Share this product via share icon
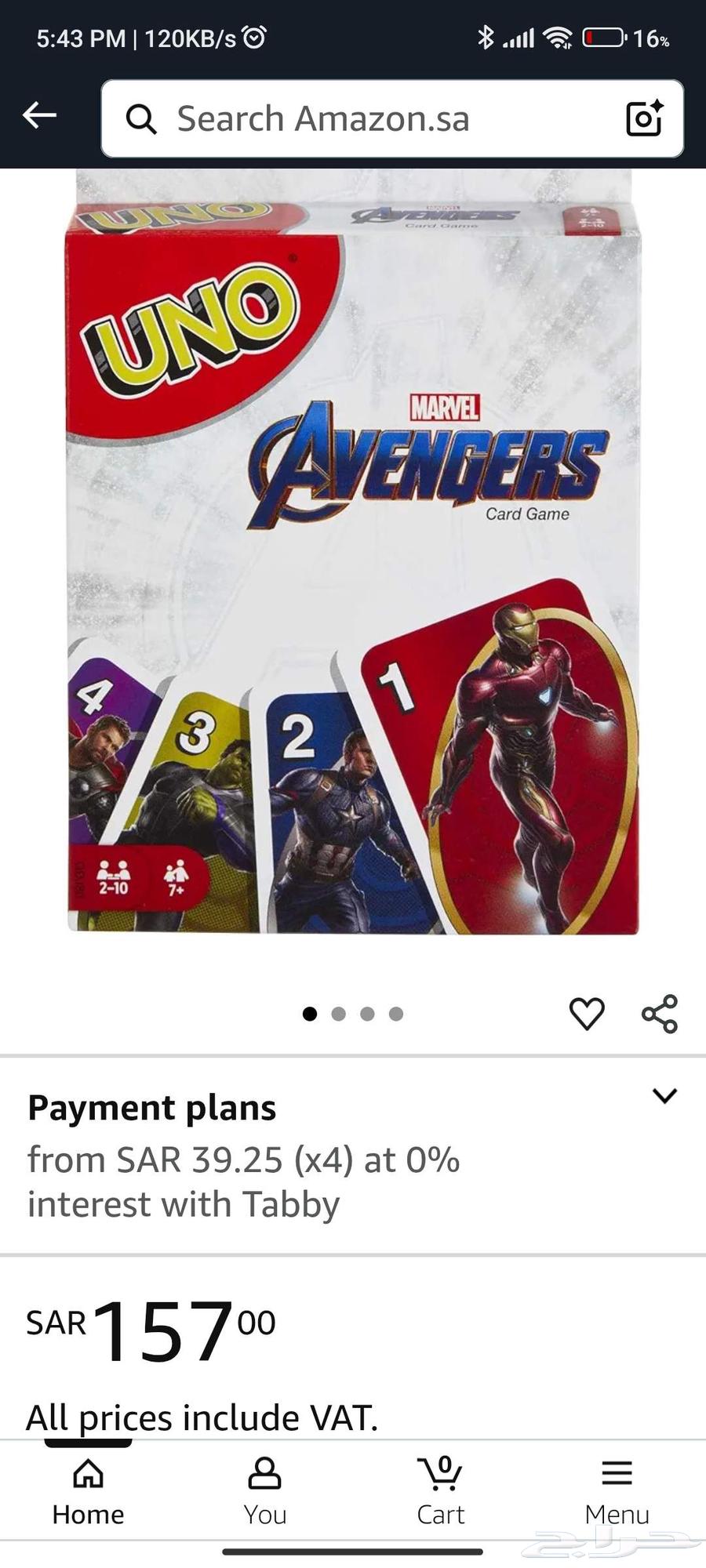Viewport: 706px width, 1568px height. tap(660, 1014)
